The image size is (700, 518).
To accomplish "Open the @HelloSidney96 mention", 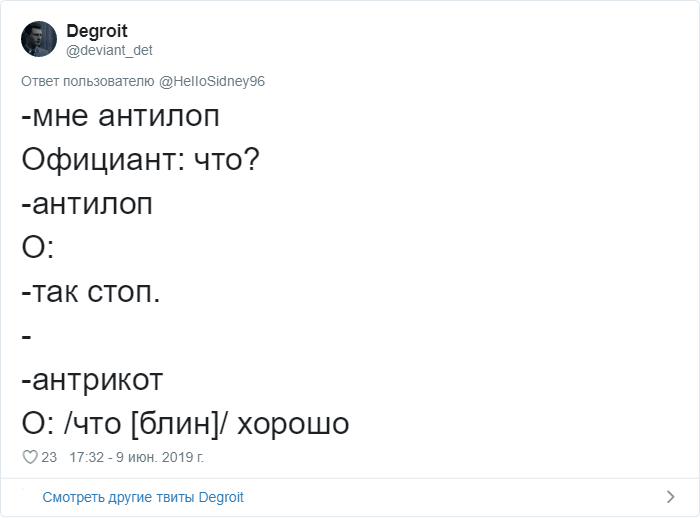I will [212, 81].
